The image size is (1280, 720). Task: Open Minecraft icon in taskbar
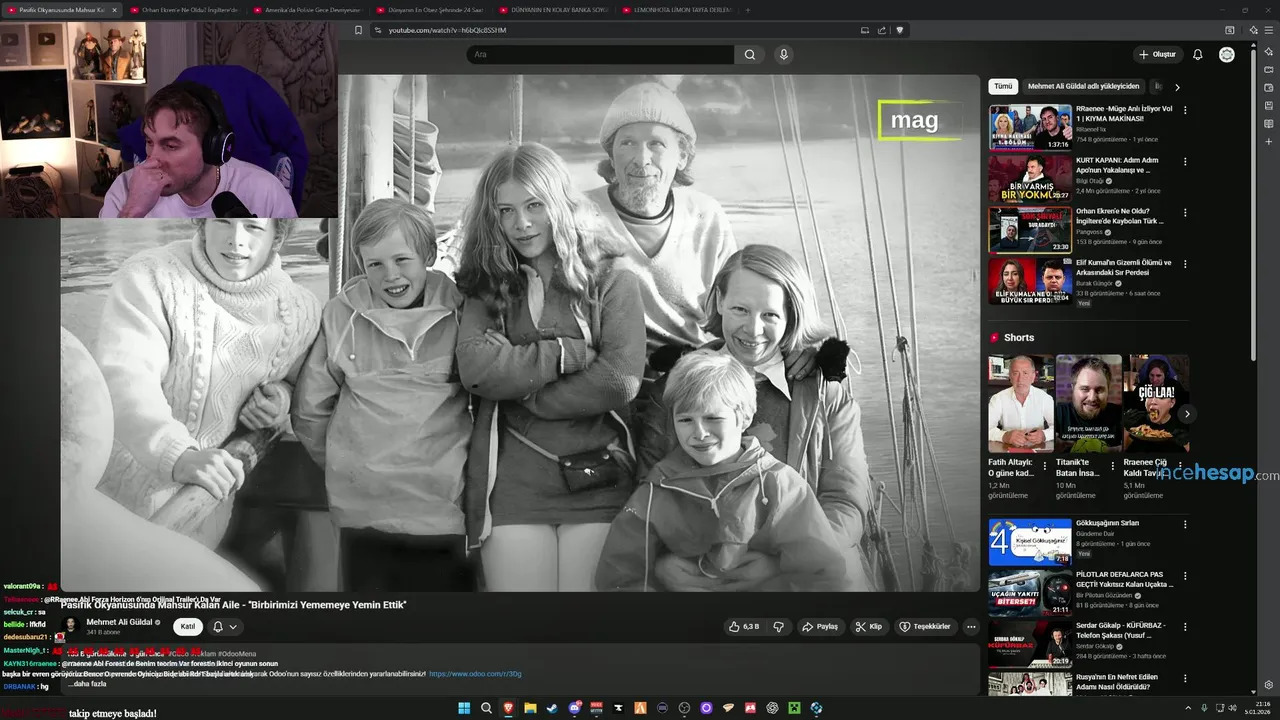[x=794, y=708]
